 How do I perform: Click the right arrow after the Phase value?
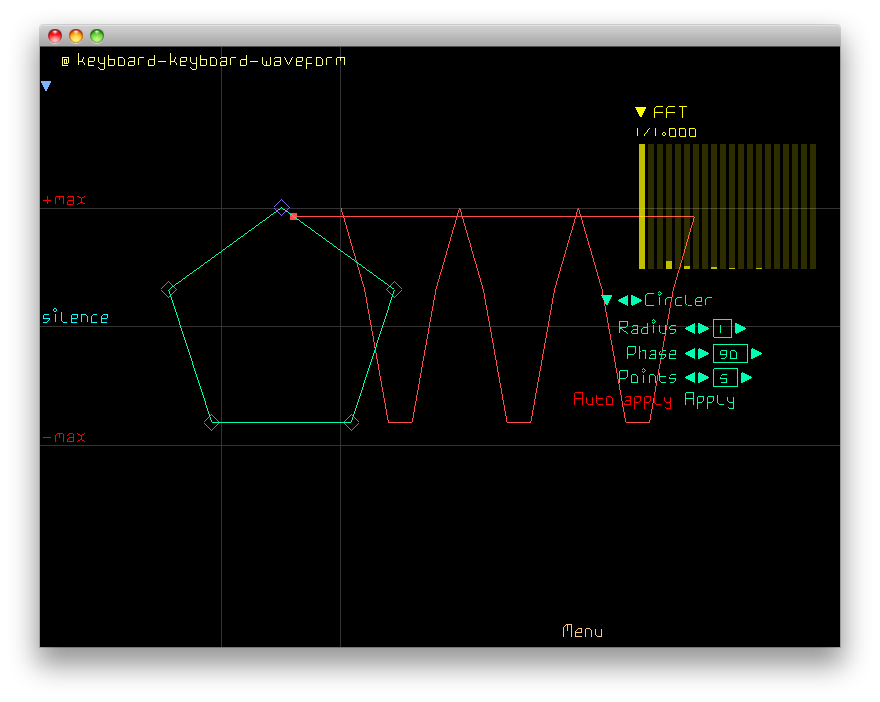click(x=756, y=353)
